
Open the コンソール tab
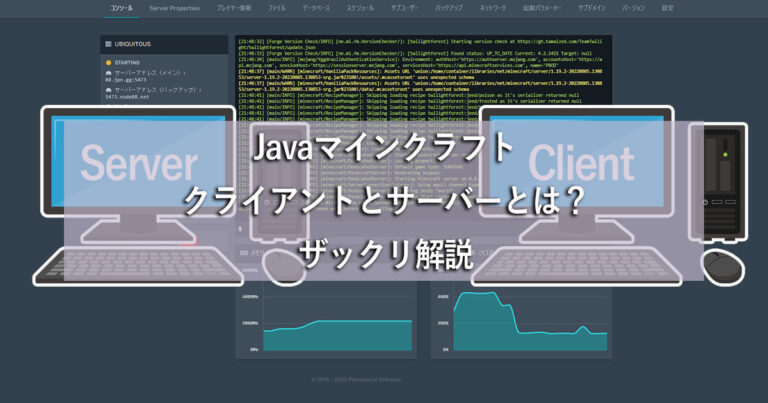[x=121, y=8]
